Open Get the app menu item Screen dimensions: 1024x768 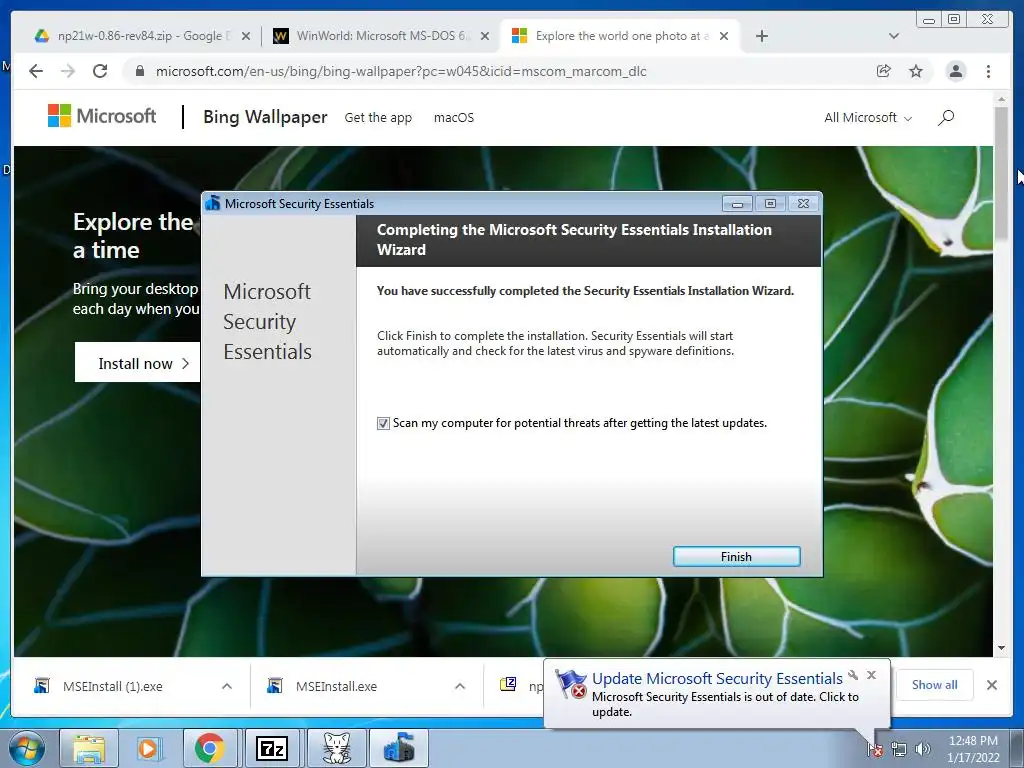378,118
